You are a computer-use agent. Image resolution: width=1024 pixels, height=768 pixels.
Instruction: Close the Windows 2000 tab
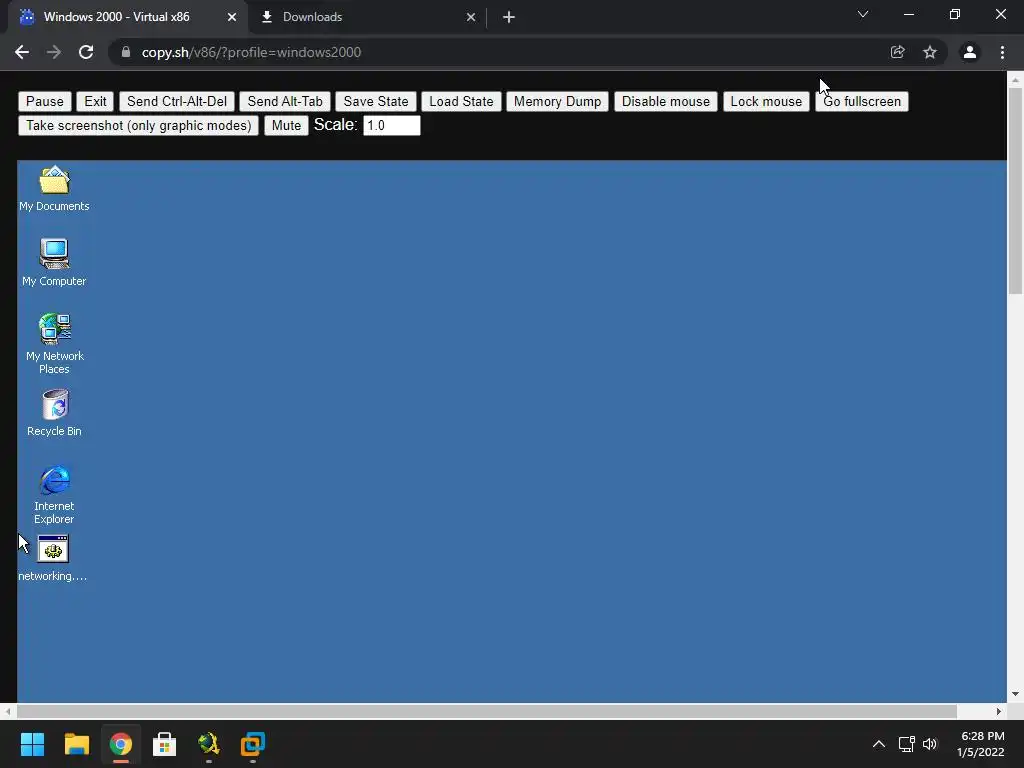pos(232,18)
